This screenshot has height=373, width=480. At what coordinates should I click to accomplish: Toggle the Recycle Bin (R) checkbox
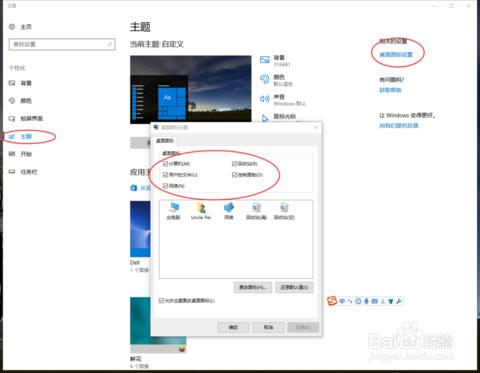tap(234, 164)
